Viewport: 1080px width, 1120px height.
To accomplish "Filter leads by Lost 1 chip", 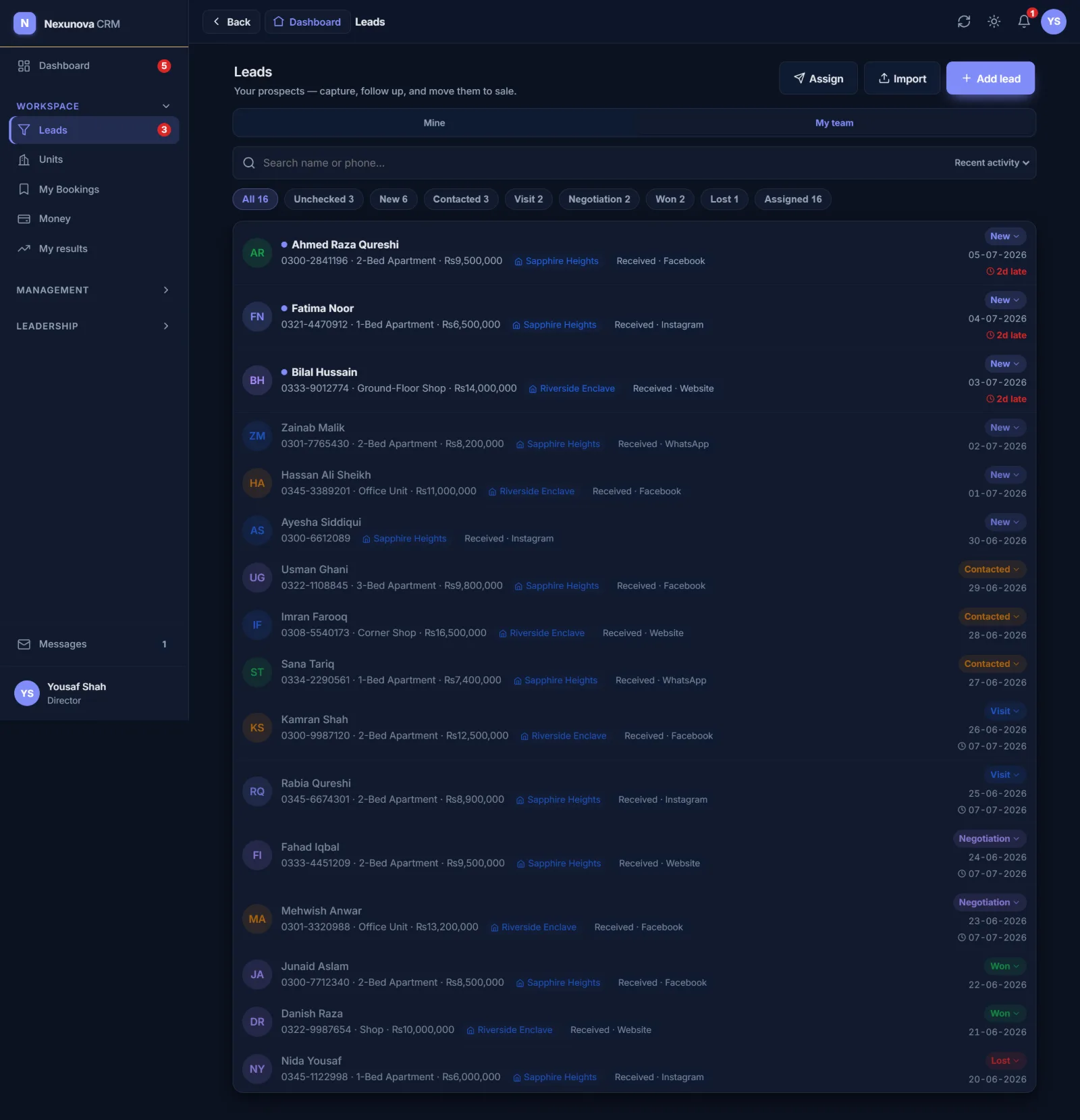I will [x=724, y=199].
